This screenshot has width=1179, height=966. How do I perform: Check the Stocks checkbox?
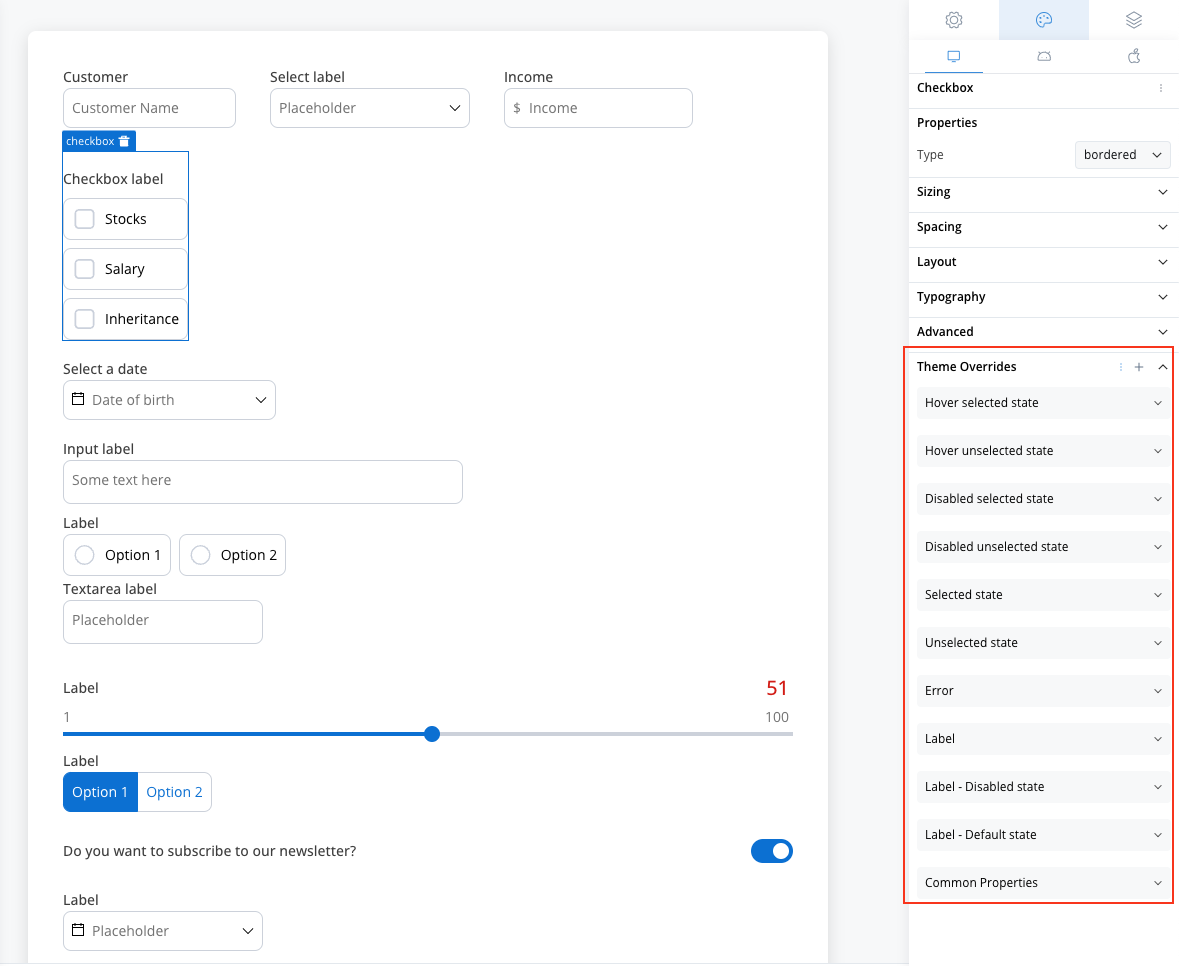pyautogui.click(x=85, y=219)
